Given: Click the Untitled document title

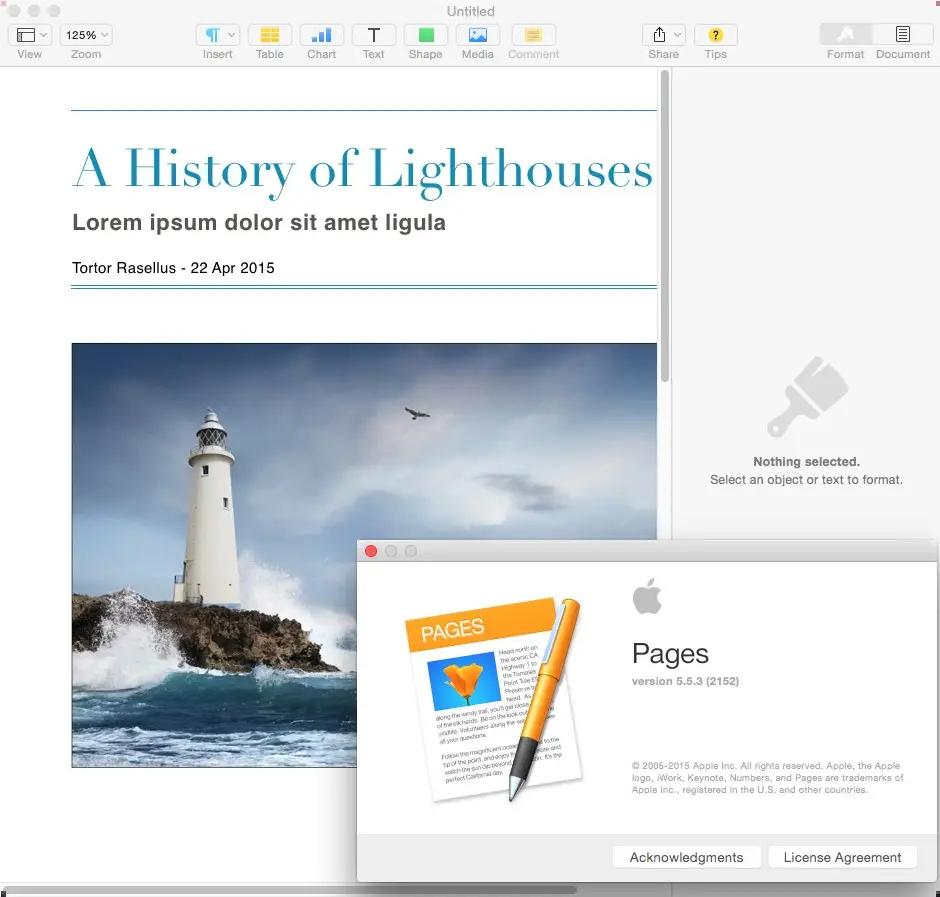Looking at the screenshot, I should 471,11.
